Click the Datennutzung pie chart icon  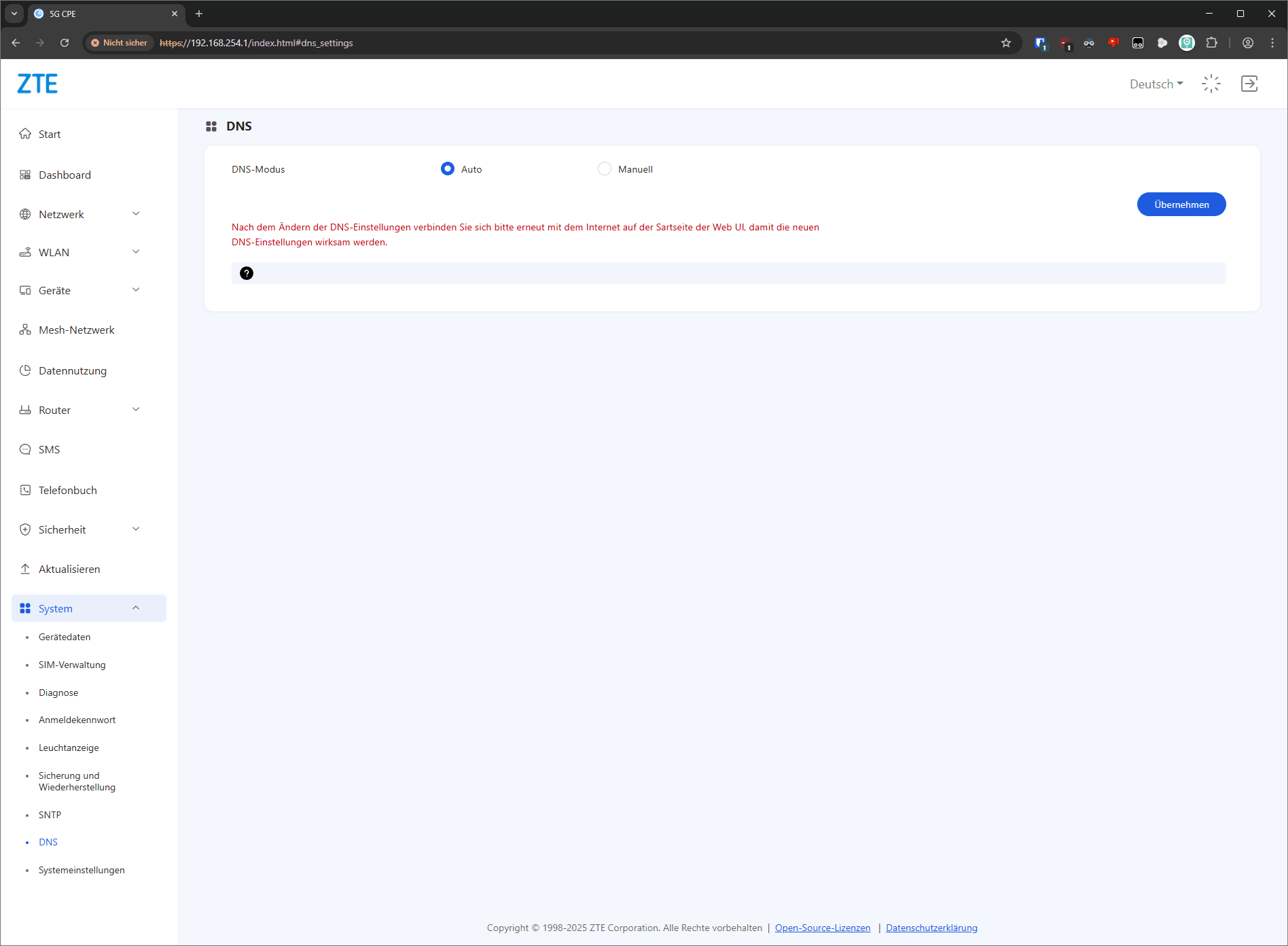click(25, 370)
